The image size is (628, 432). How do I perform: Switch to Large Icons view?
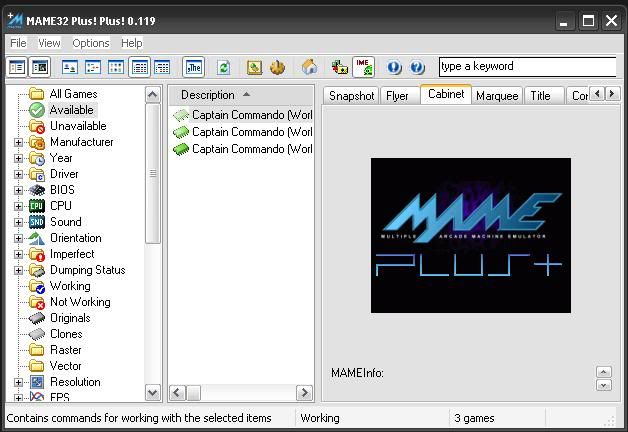pos(70,67)
